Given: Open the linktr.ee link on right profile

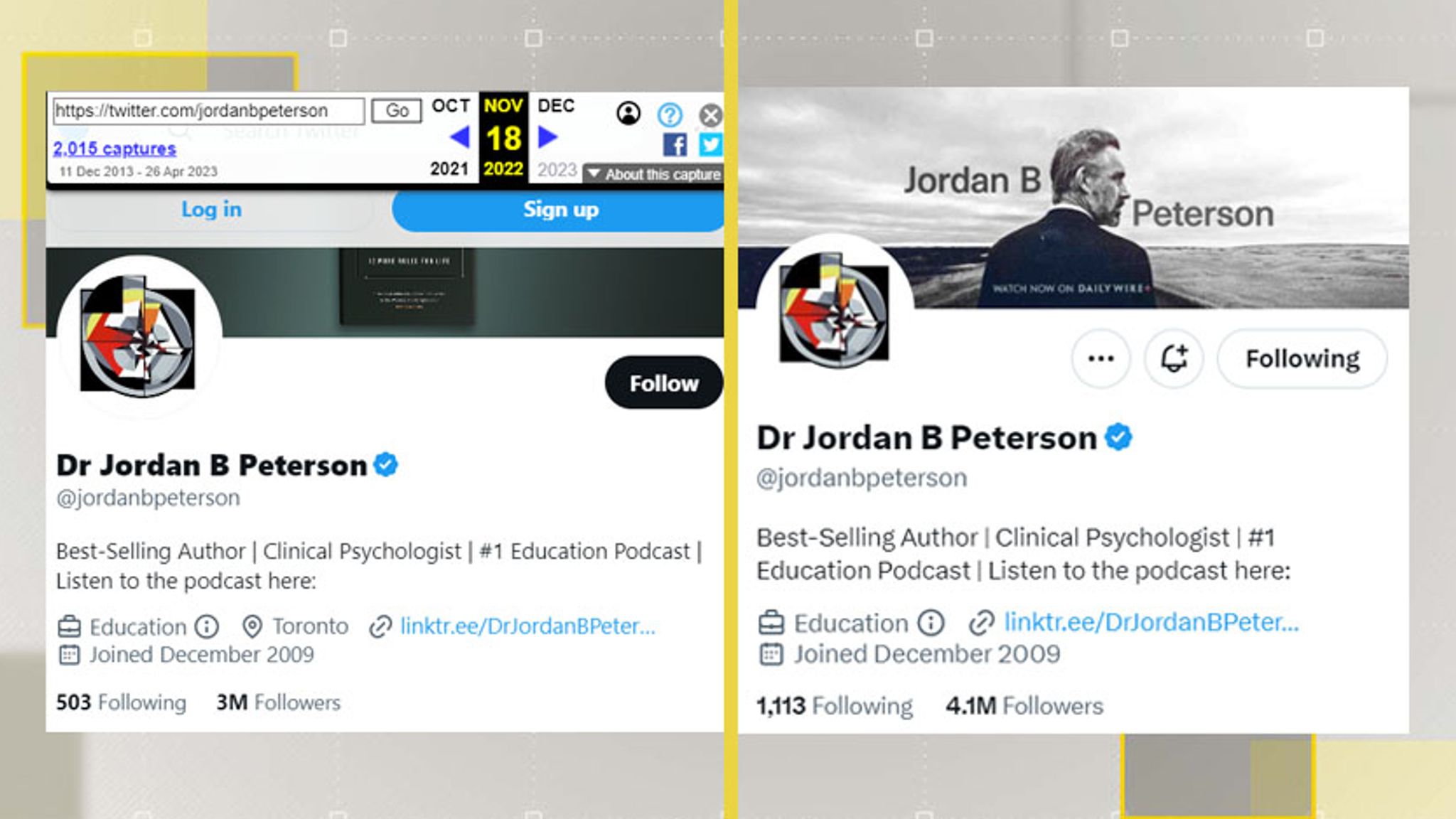Looking at the screenshot, I should click(x=1151, y=622).
